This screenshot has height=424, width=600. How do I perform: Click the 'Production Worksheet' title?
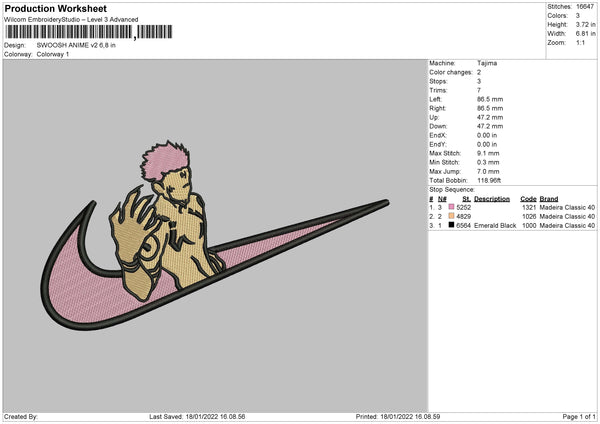click(x=55, y=8)
